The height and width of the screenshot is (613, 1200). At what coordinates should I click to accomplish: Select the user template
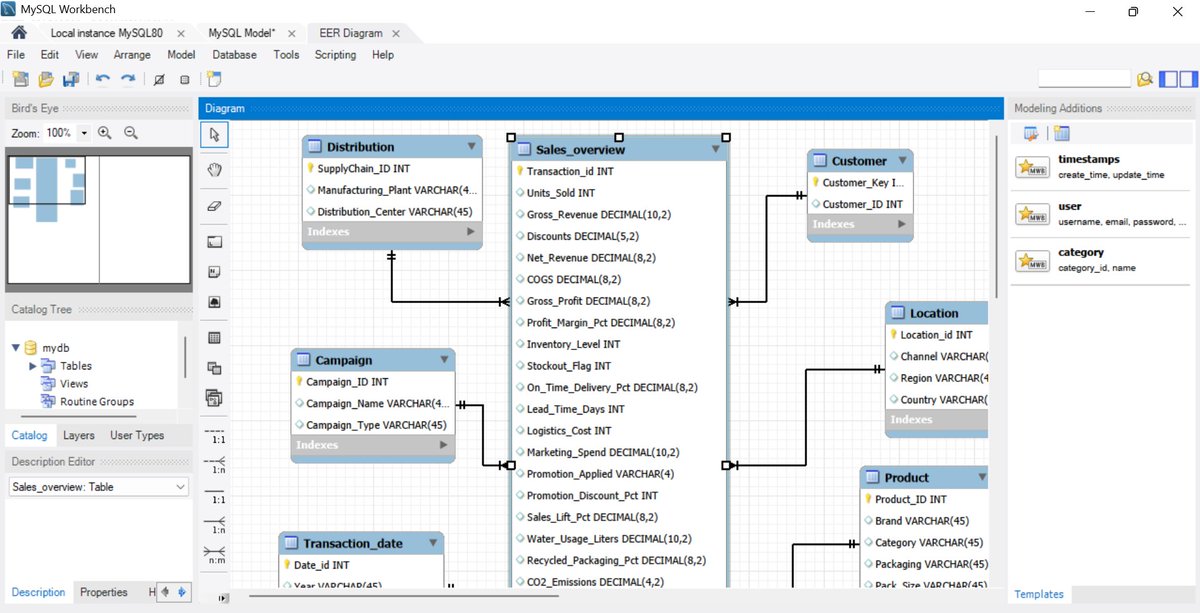(x=1102, y=214)
